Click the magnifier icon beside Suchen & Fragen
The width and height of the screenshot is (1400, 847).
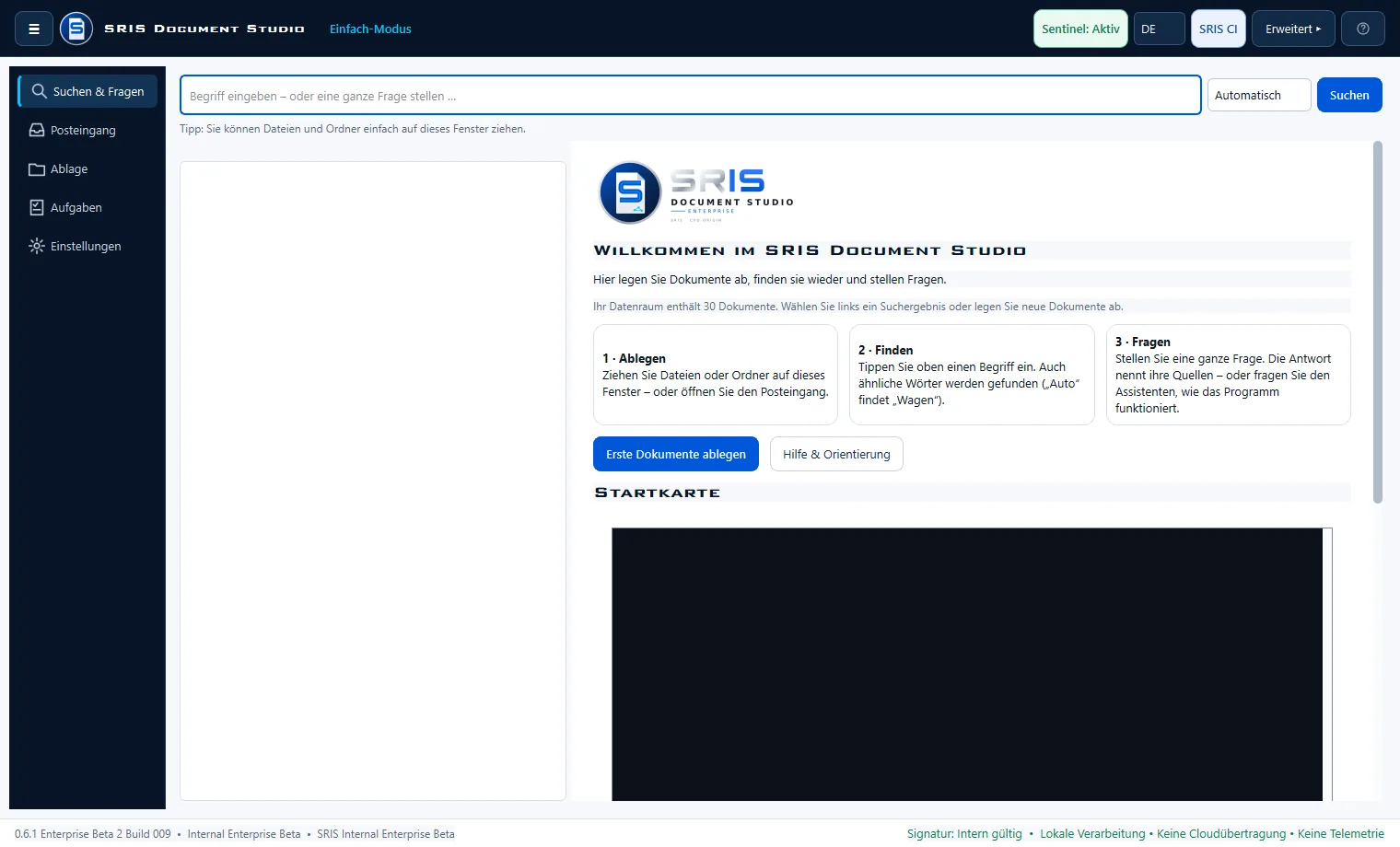pos(39,91)
